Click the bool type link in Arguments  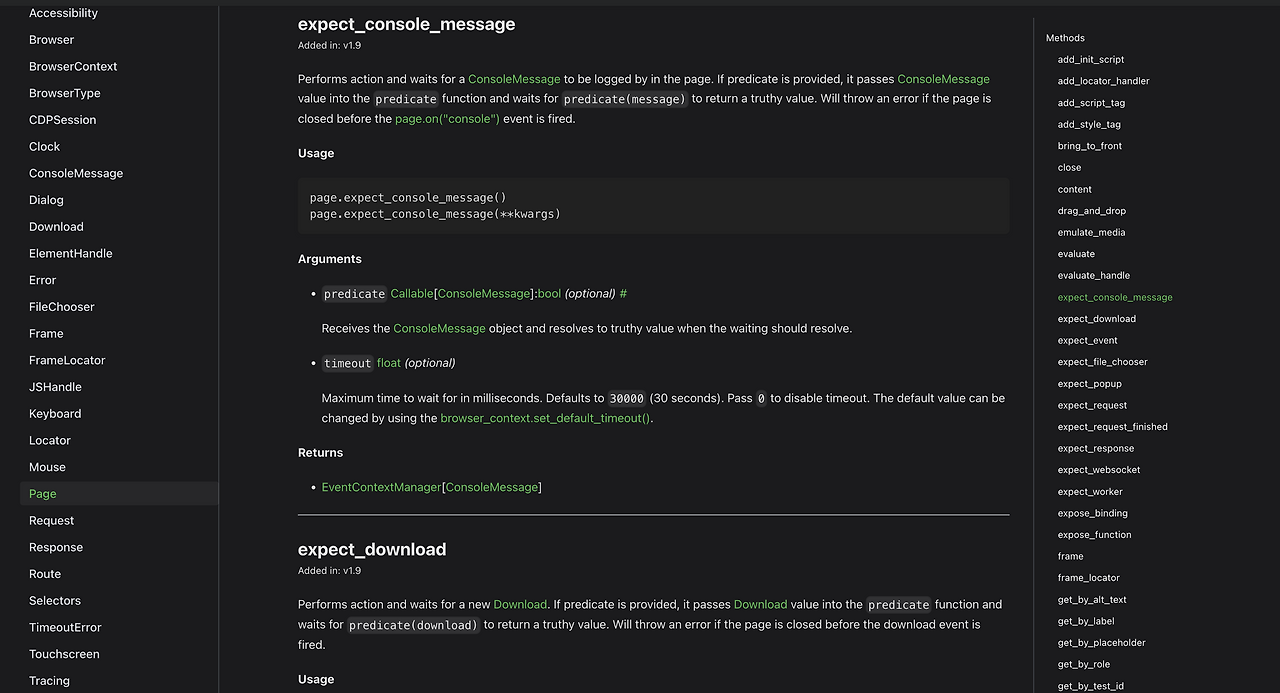click(x=548, y=293)
